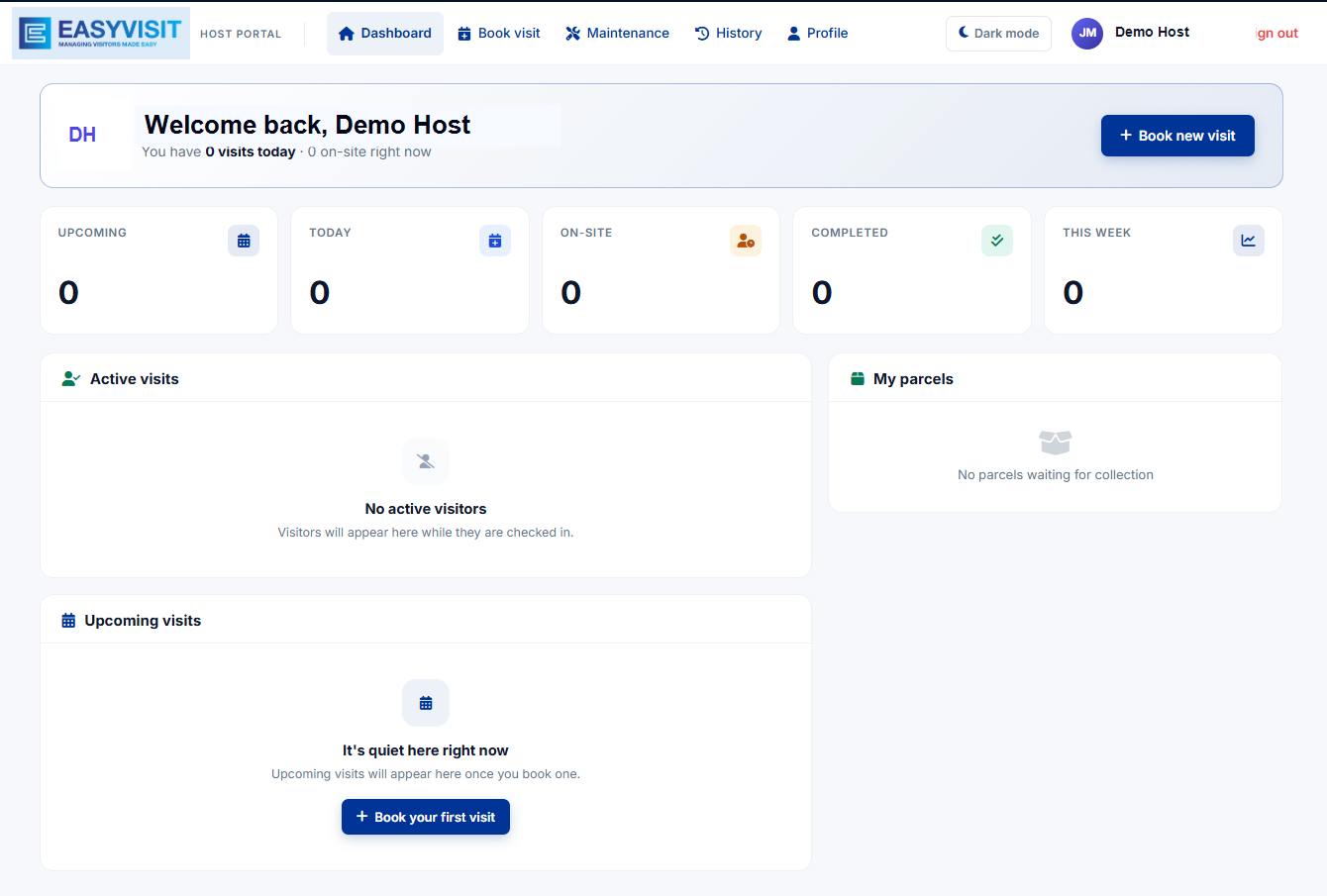Click the History clock icon
The width and height of the screenshot is (1327, 896).
702,34
